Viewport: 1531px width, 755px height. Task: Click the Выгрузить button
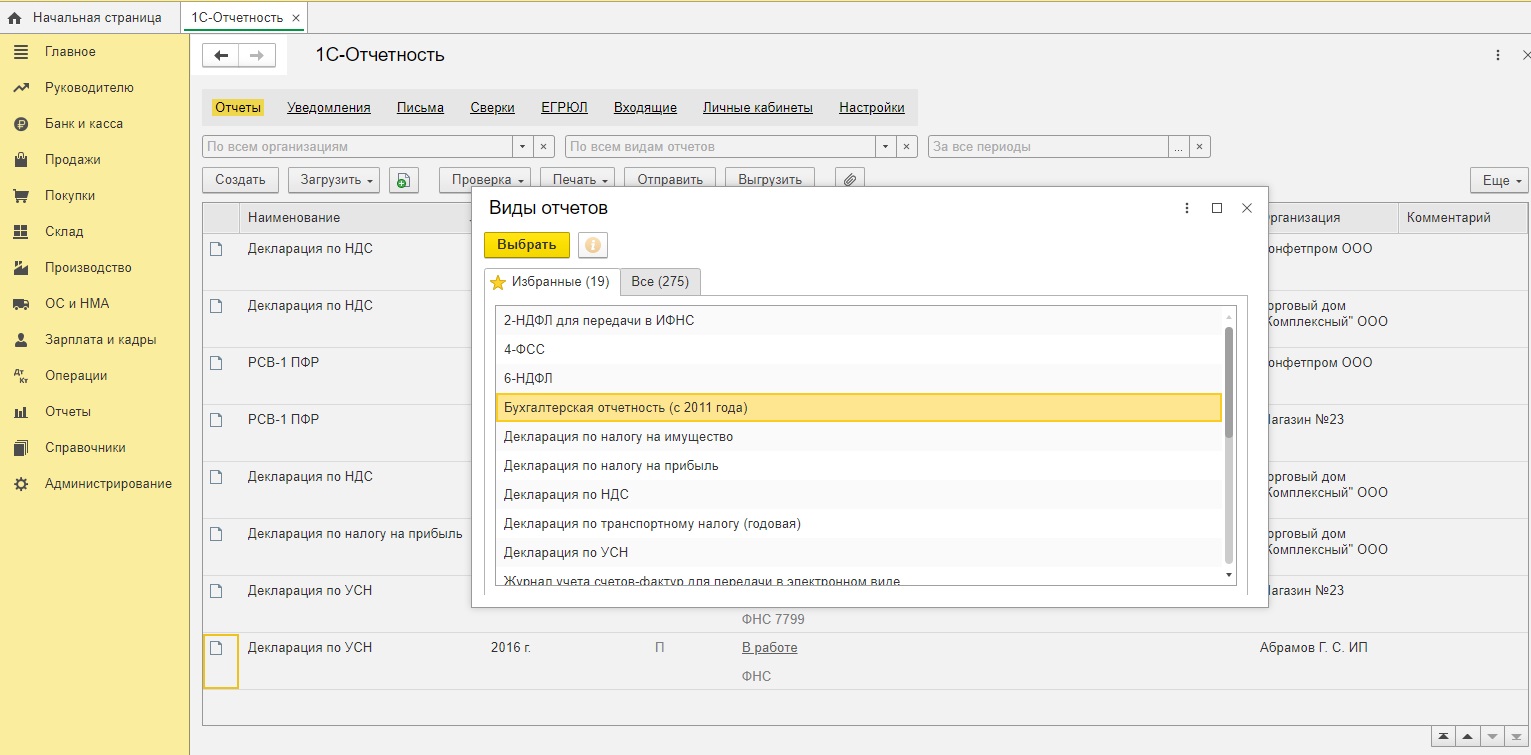(x=770, y=180)
